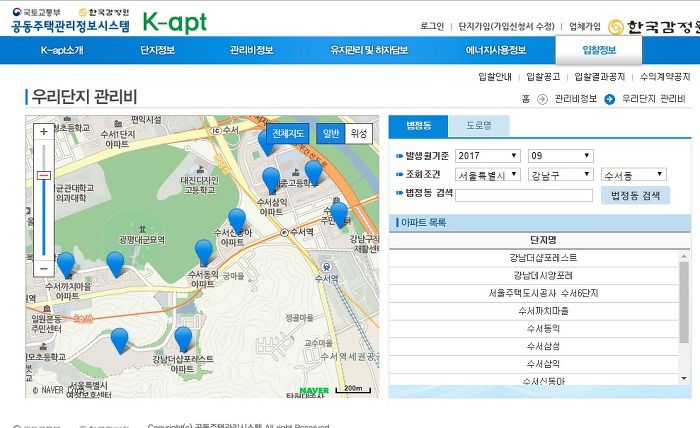Select map pin above 강남더샵포레스트 아파트

pyautogui.click(x=183, y=340)
